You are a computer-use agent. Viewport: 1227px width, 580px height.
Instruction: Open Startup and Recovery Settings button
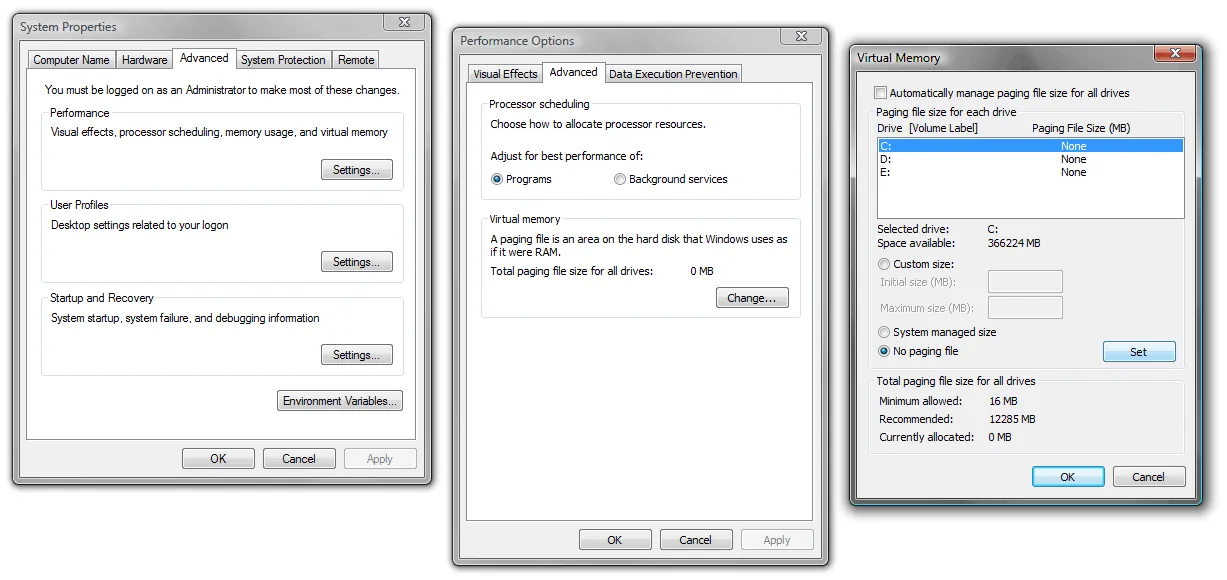[x=357, y=355]
